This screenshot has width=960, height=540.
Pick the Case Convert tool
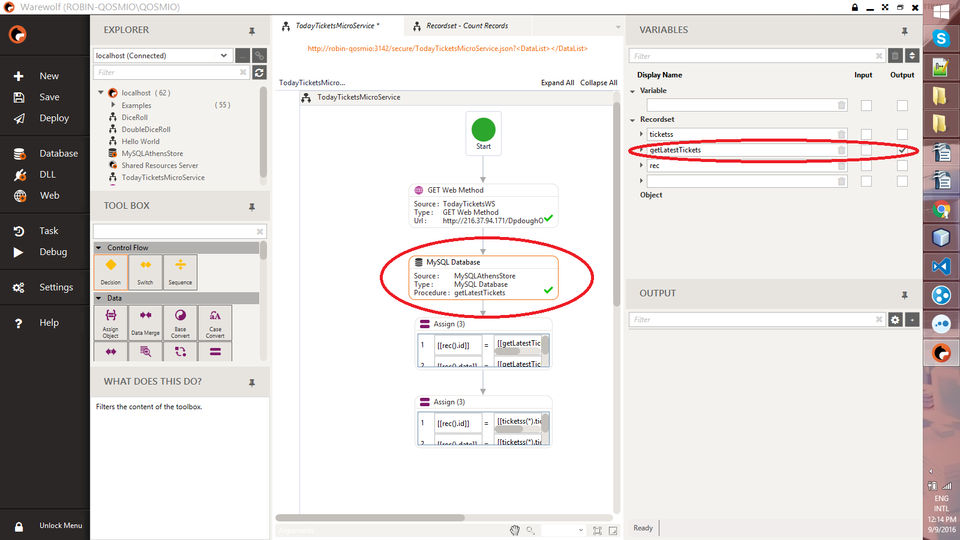point(215,323)
